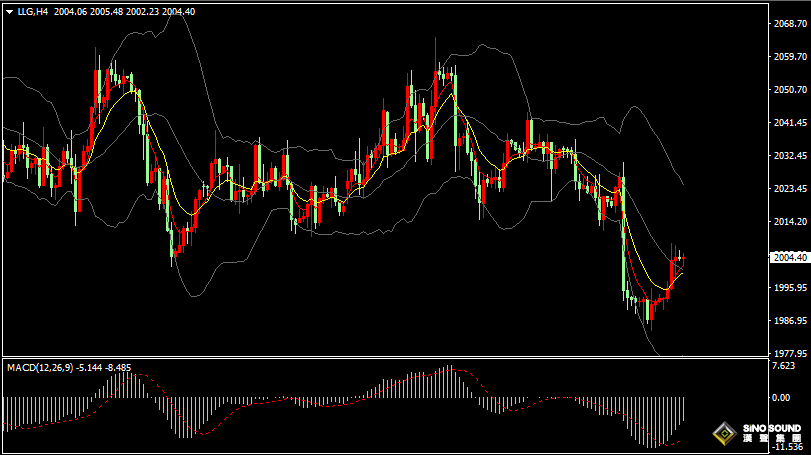
Task: Click the 2023.45 price axis label
Action: [790, 189]
